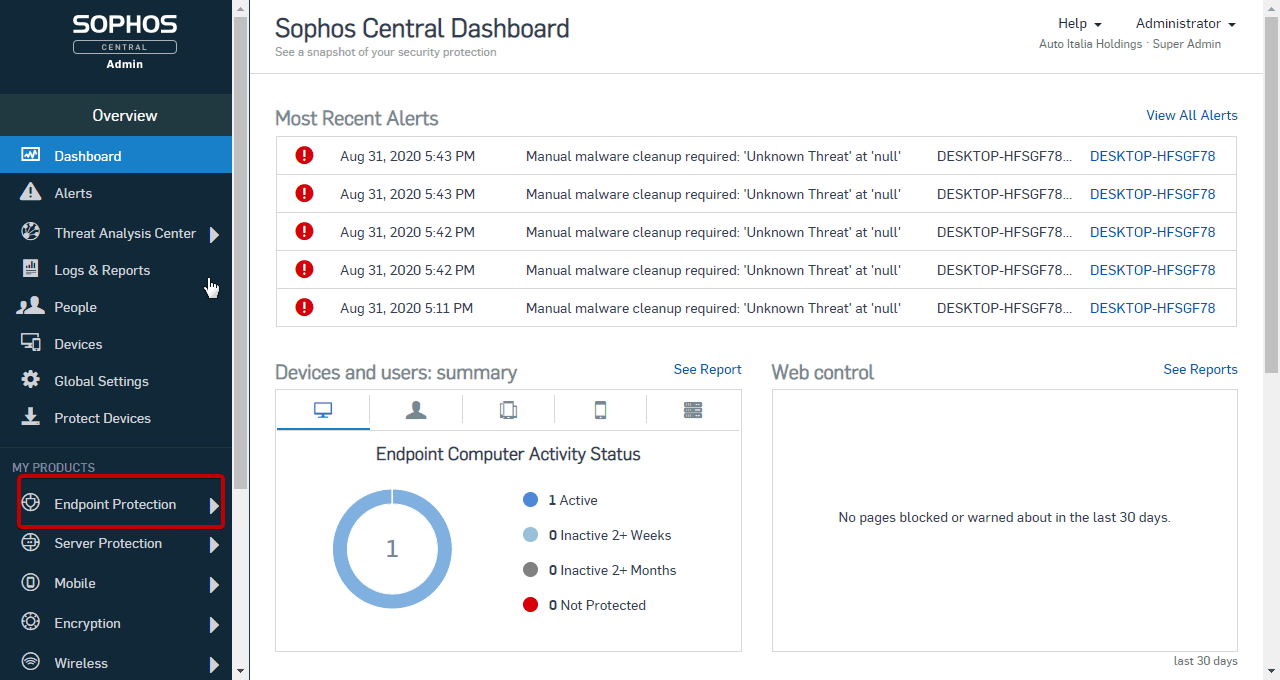Image resolution: width=1280 pixels, height=680 pixels.
Task: Click the Threat Analysis Center icon
Action: coord(31,232)
